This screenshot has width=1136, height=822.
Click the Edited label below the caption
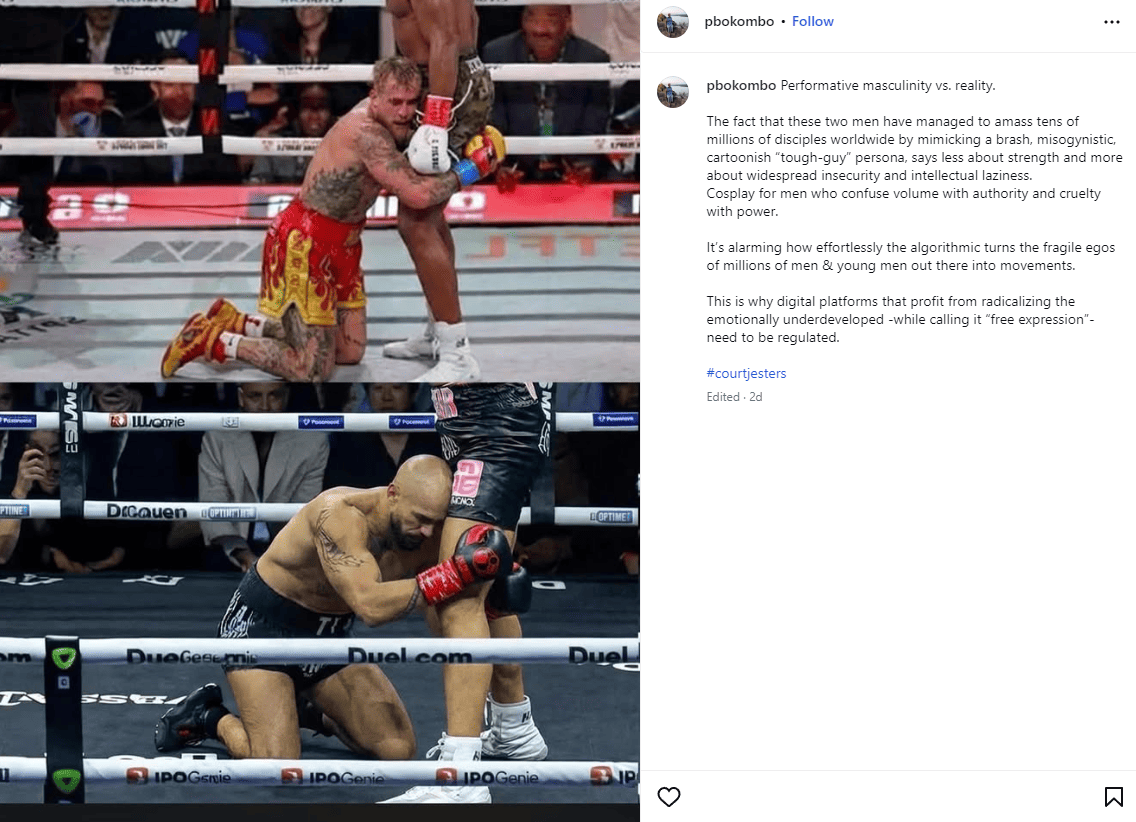pyautogui.click(x=723, y=397)
